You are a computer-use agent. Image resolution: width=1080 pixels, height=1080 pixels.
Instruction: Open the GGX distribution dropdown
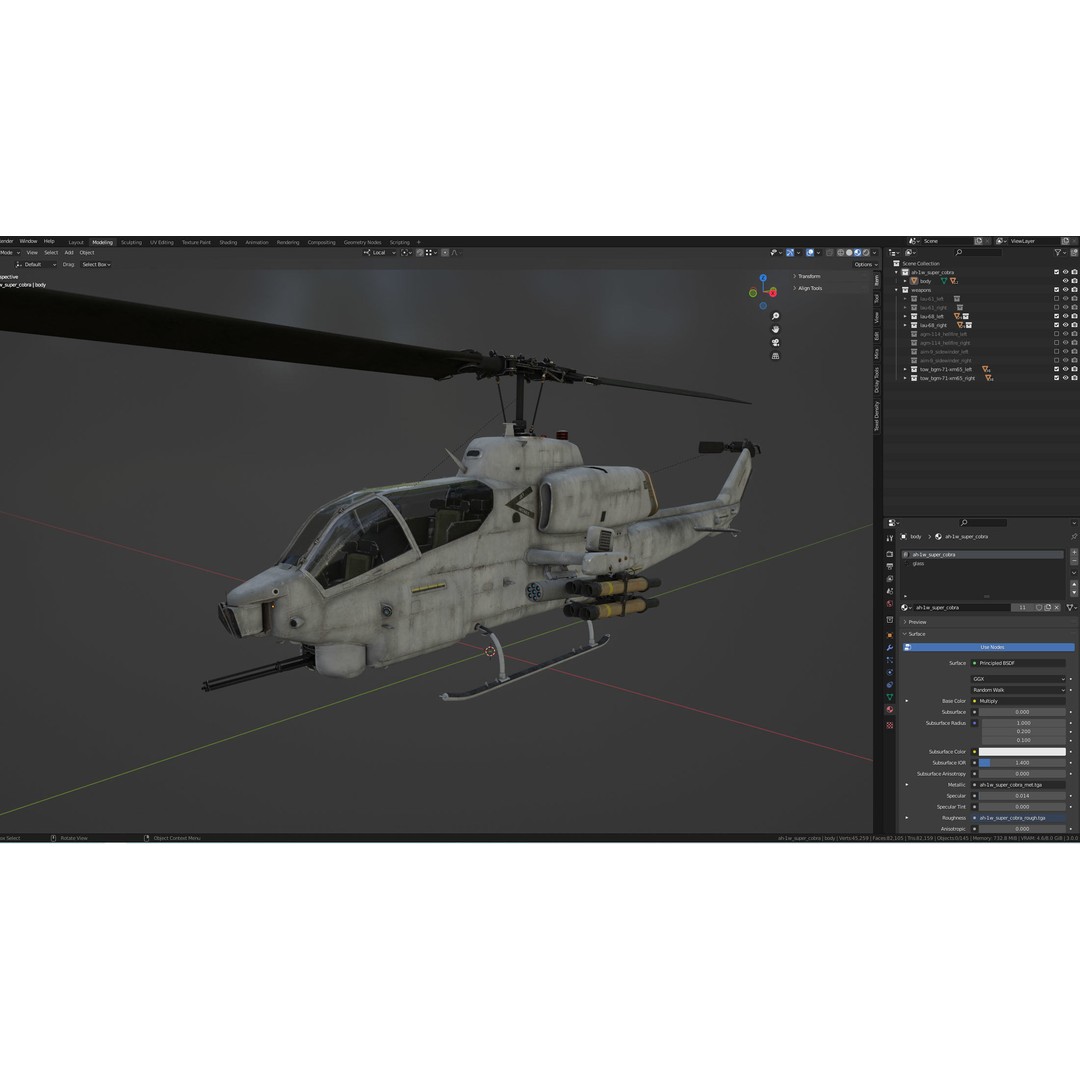(x=1018, y=679)
